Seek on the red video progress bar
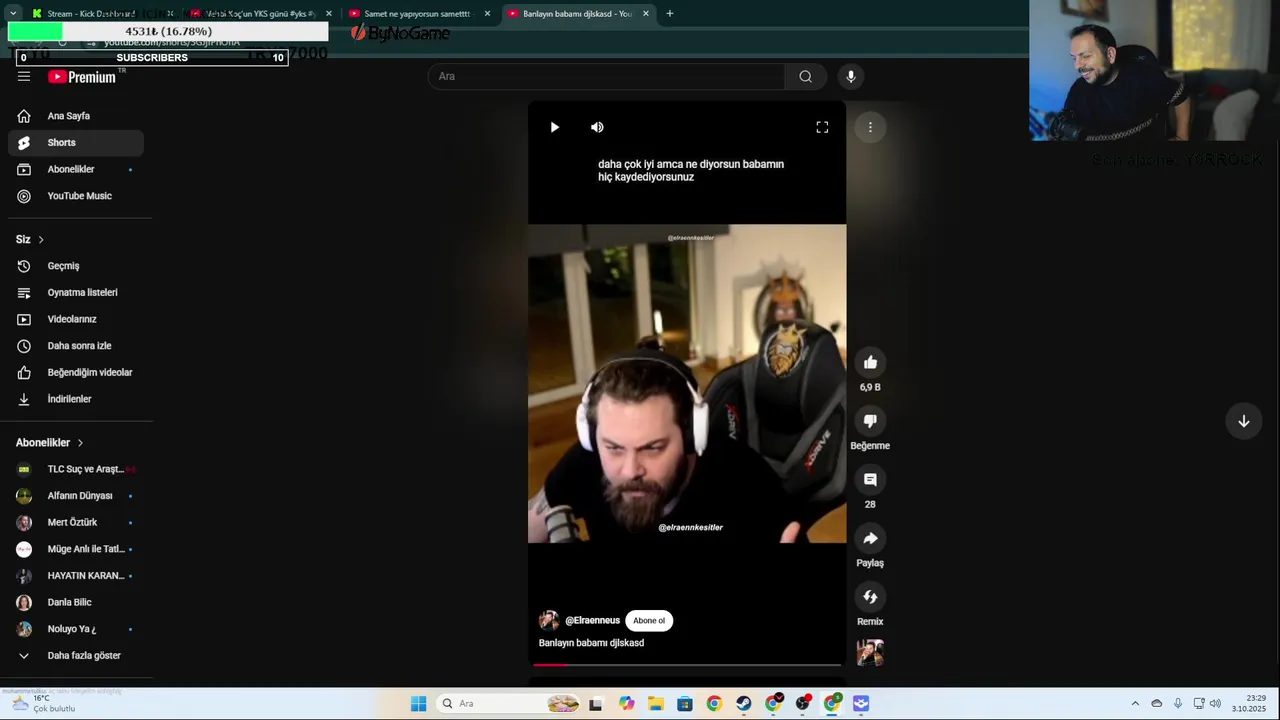This screenshot has width=1280, height=720. point(687,664)
